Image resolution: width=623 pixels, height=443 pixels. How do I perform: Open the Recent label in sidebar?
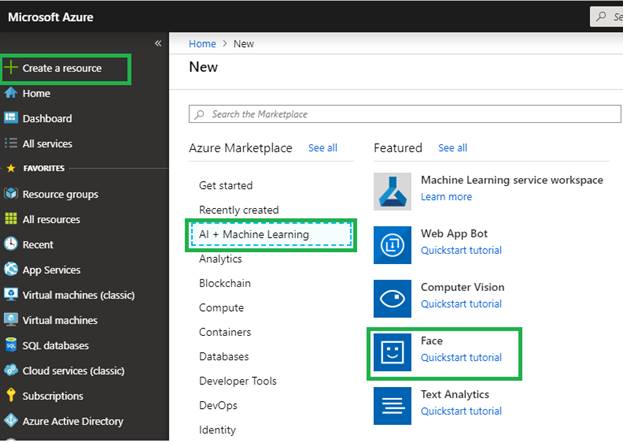click(x=37, y=245)
